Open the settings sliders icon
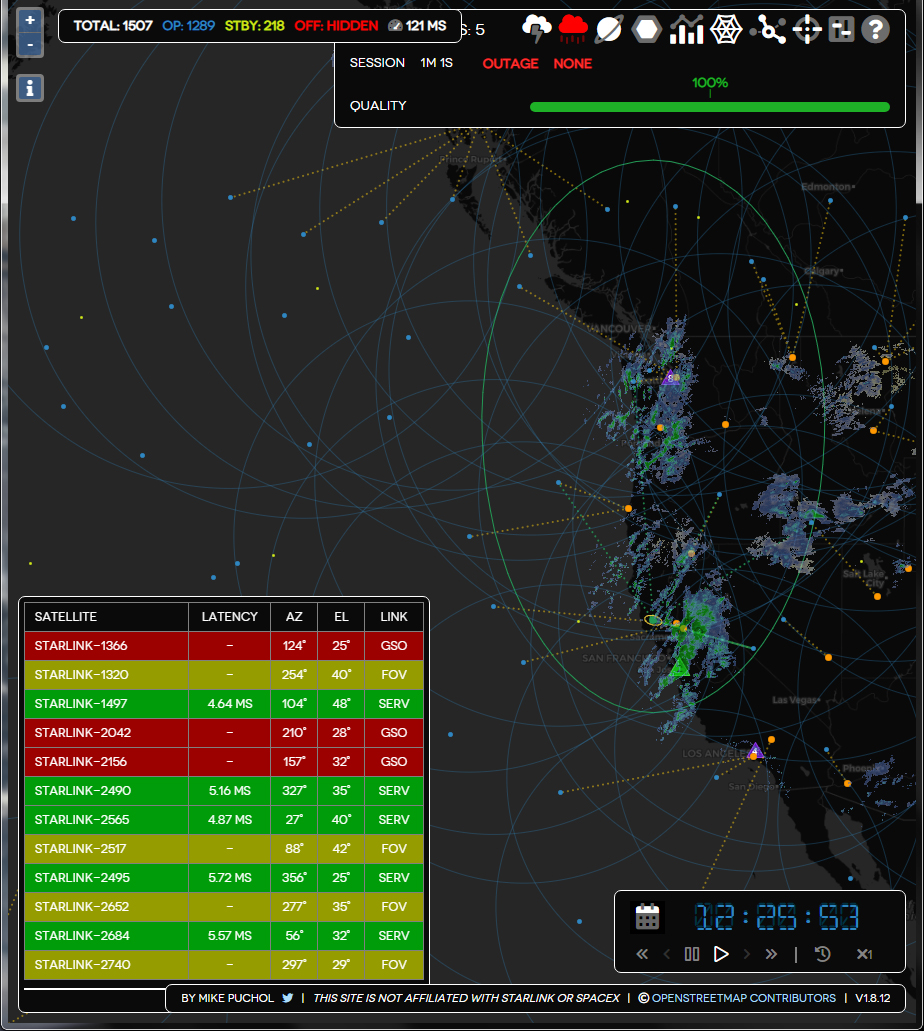Screen dimensions: 924x1031 (x=841, y=30)
